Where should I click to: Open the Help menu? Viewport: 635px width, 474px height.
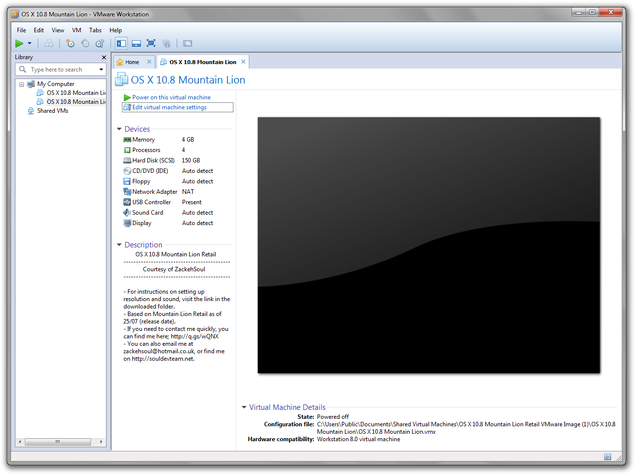pyautogui.click(x=115, y=30)
